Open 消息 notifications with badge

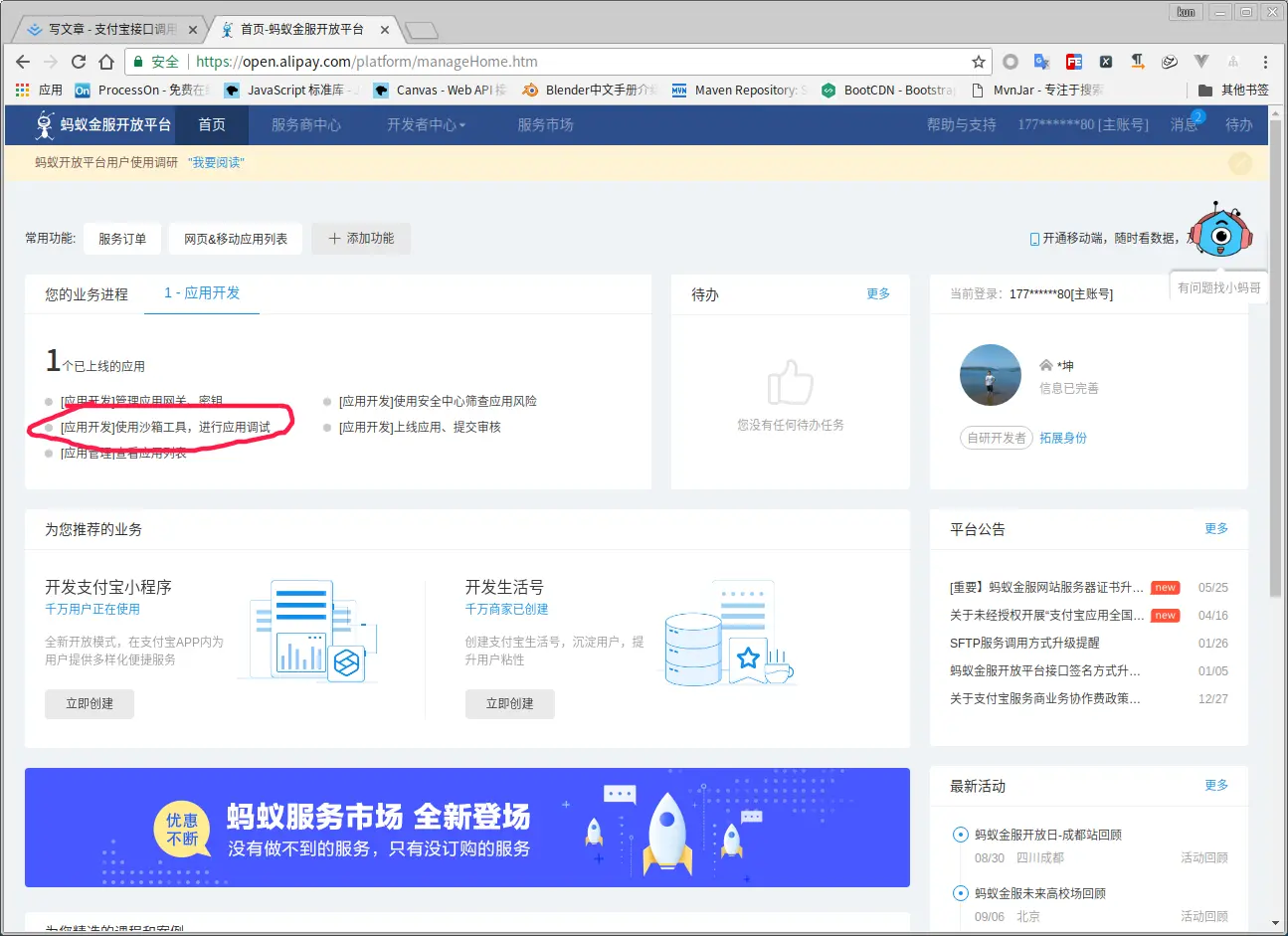[1186, 123]
